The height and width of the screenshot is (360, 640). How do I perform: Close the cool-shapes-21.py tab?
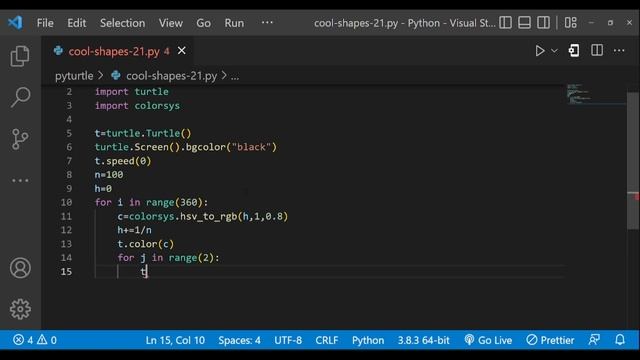pos(182,51)
